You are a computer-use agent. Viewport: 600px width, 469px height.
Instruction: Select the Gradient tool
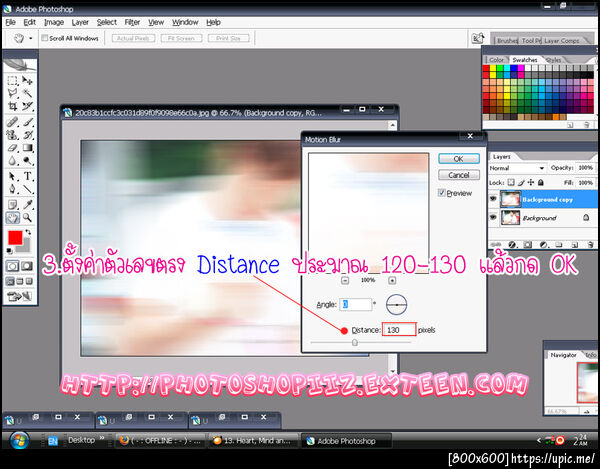click(27, 148)
